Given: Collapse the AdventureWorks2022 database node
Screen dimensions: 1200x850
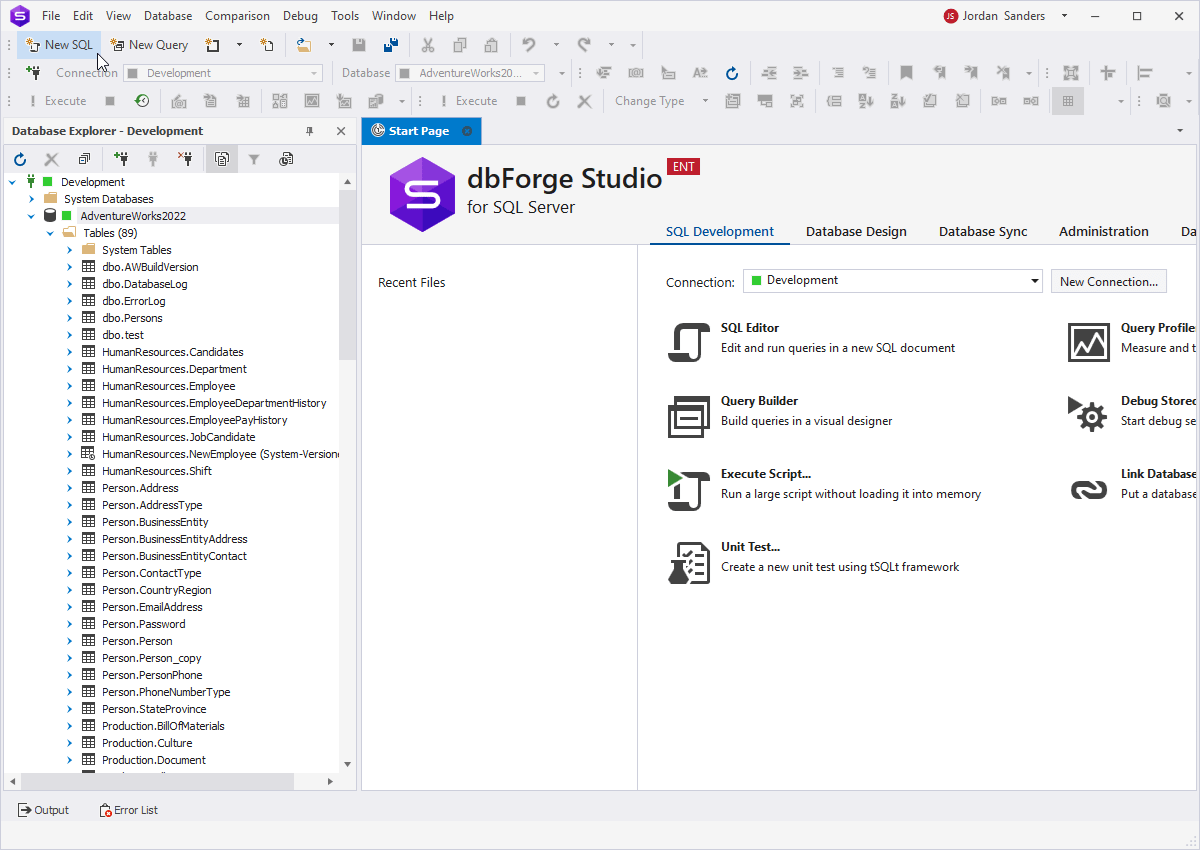Looking at the screenshot, I should coord(31,216).
